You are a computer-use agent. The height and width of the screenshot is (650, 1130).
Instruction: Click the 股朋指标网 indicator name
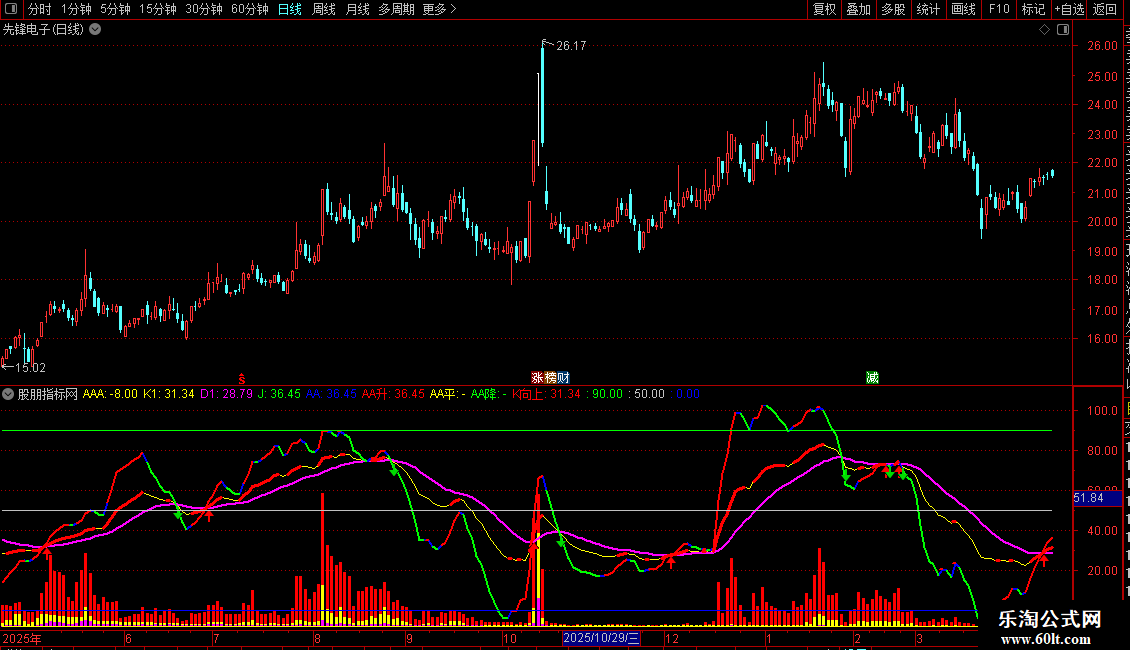point(48,394)
